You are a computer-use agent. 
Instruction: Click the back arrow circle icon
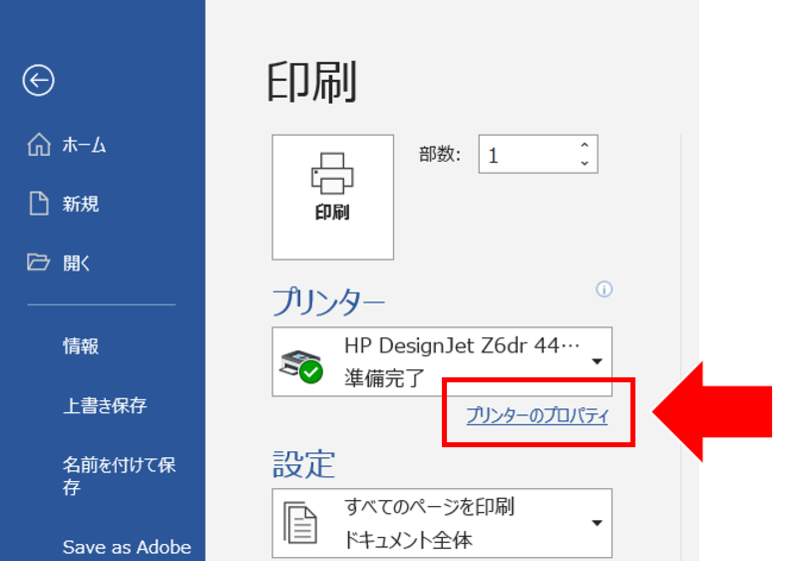coord(38,80)
